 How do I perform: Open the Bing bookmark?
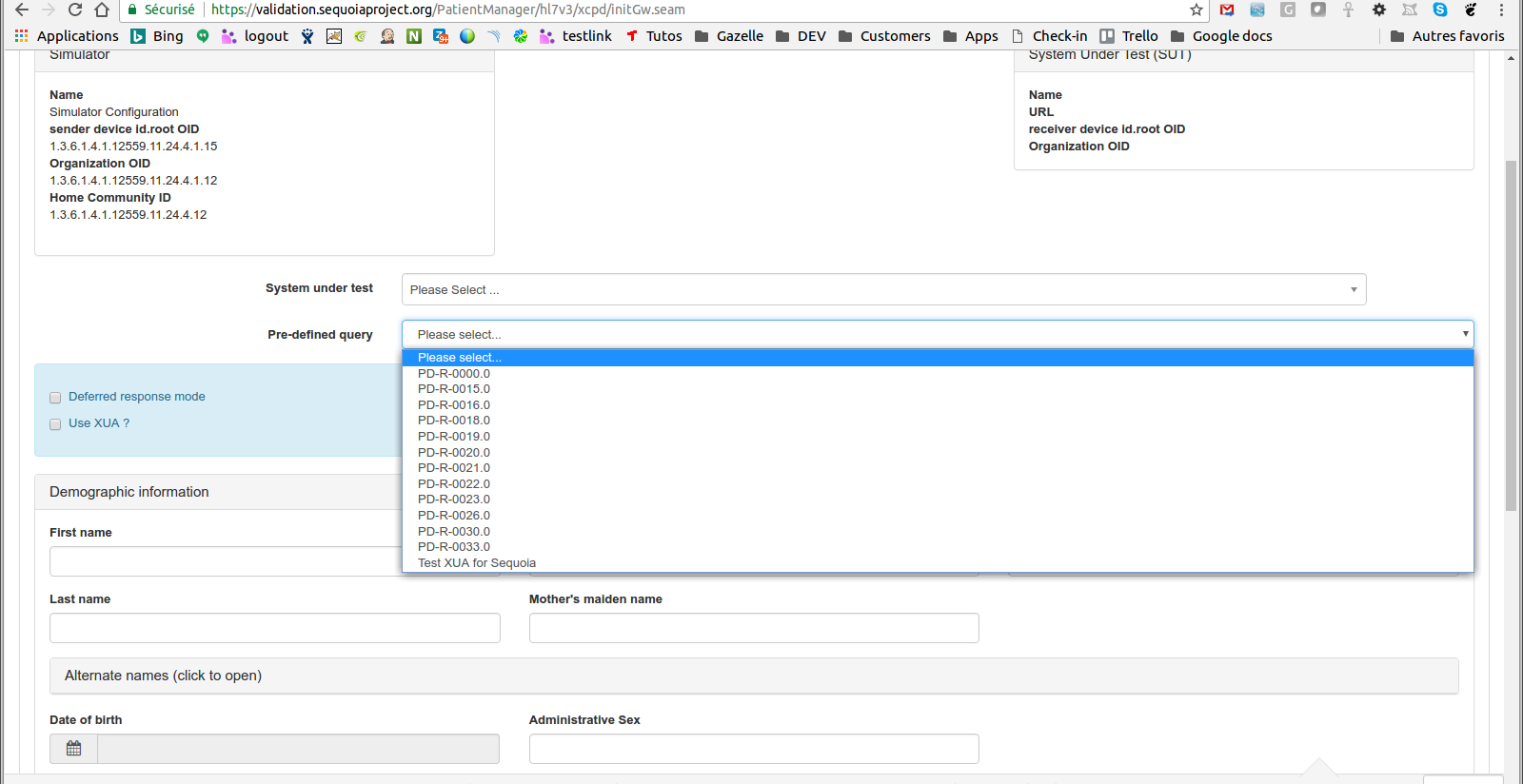(157, 36)
